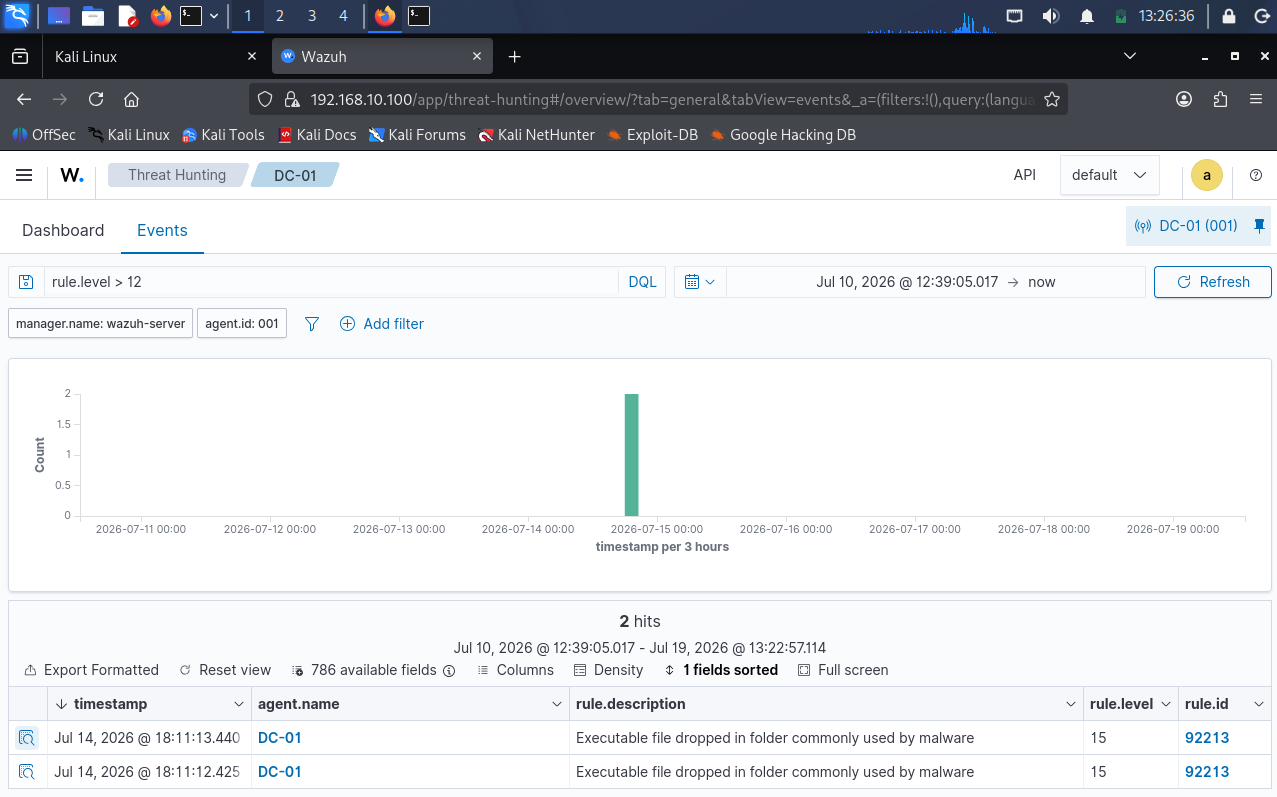Image resolution: width=1277 pixels, height=797 pixels.
Task: Click the Wazuh W. logo
Action: pyautogui.click(x=72, y=175)
